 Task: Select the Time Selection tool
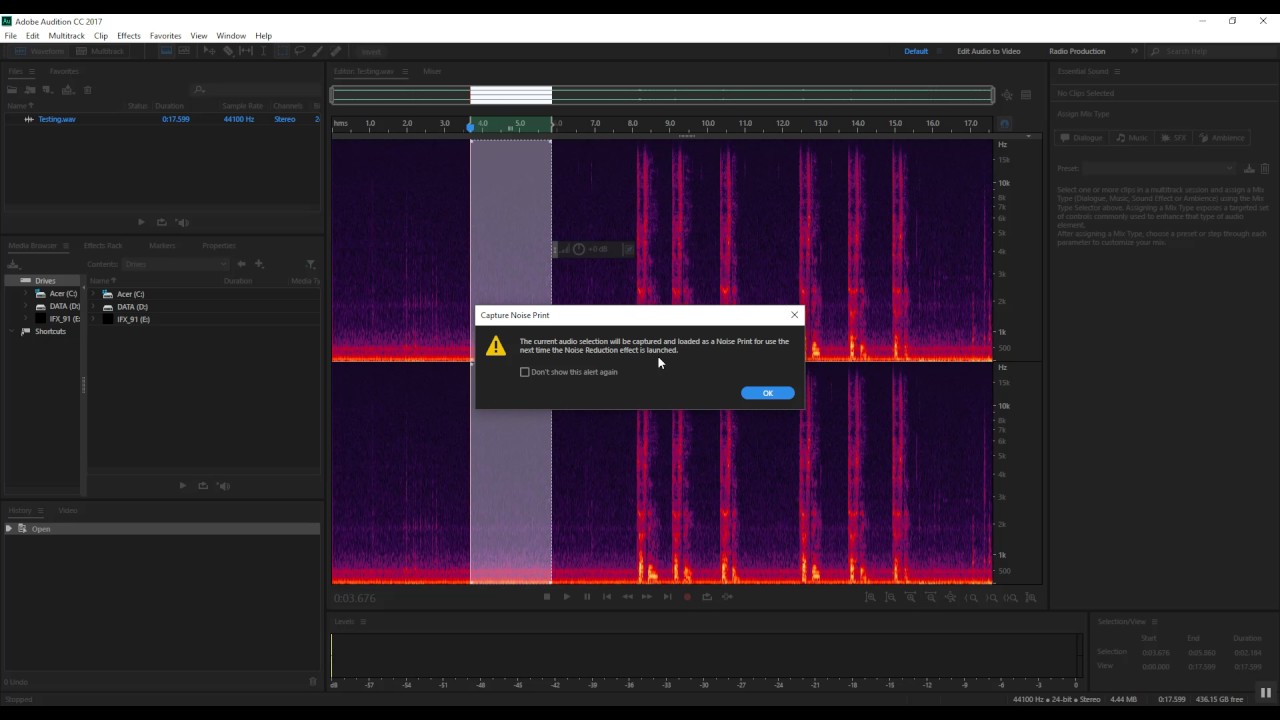[x=263, y=51]
